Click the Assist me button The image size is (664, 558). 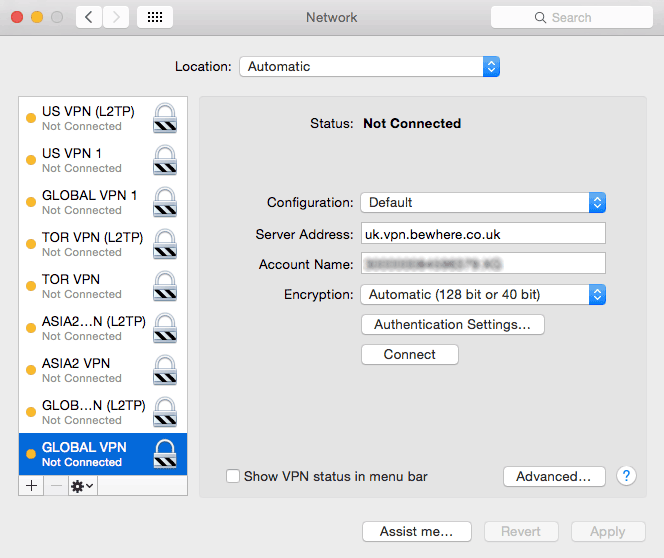(x=417, y=531)
